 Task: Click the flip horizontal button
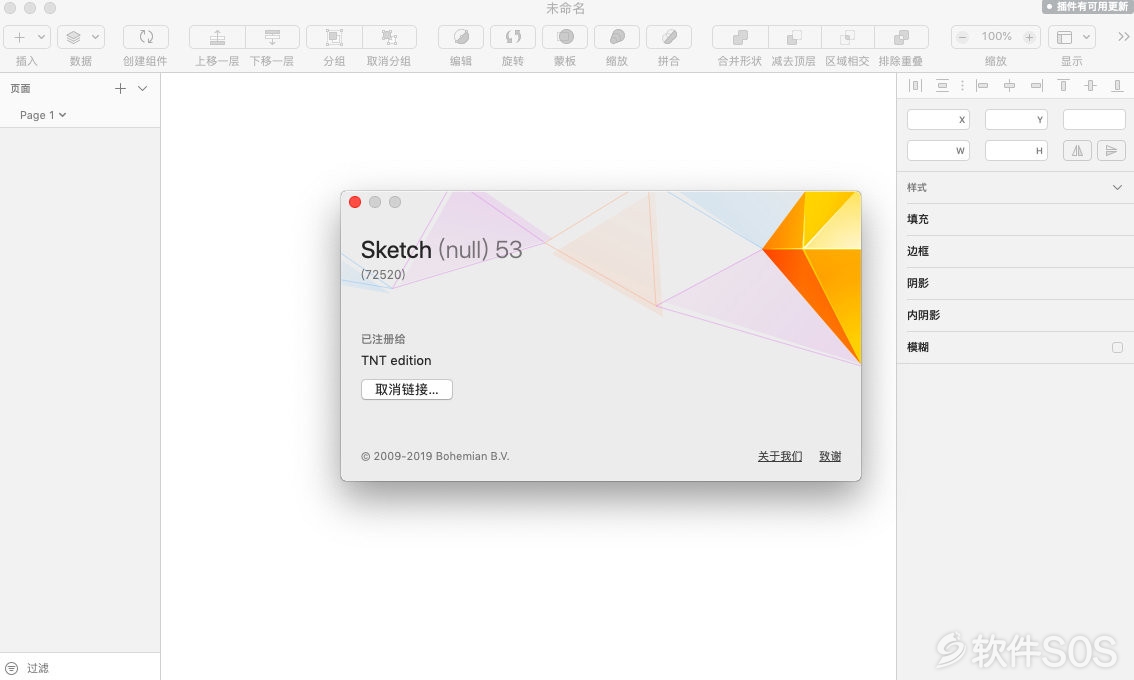[1077, 150]
